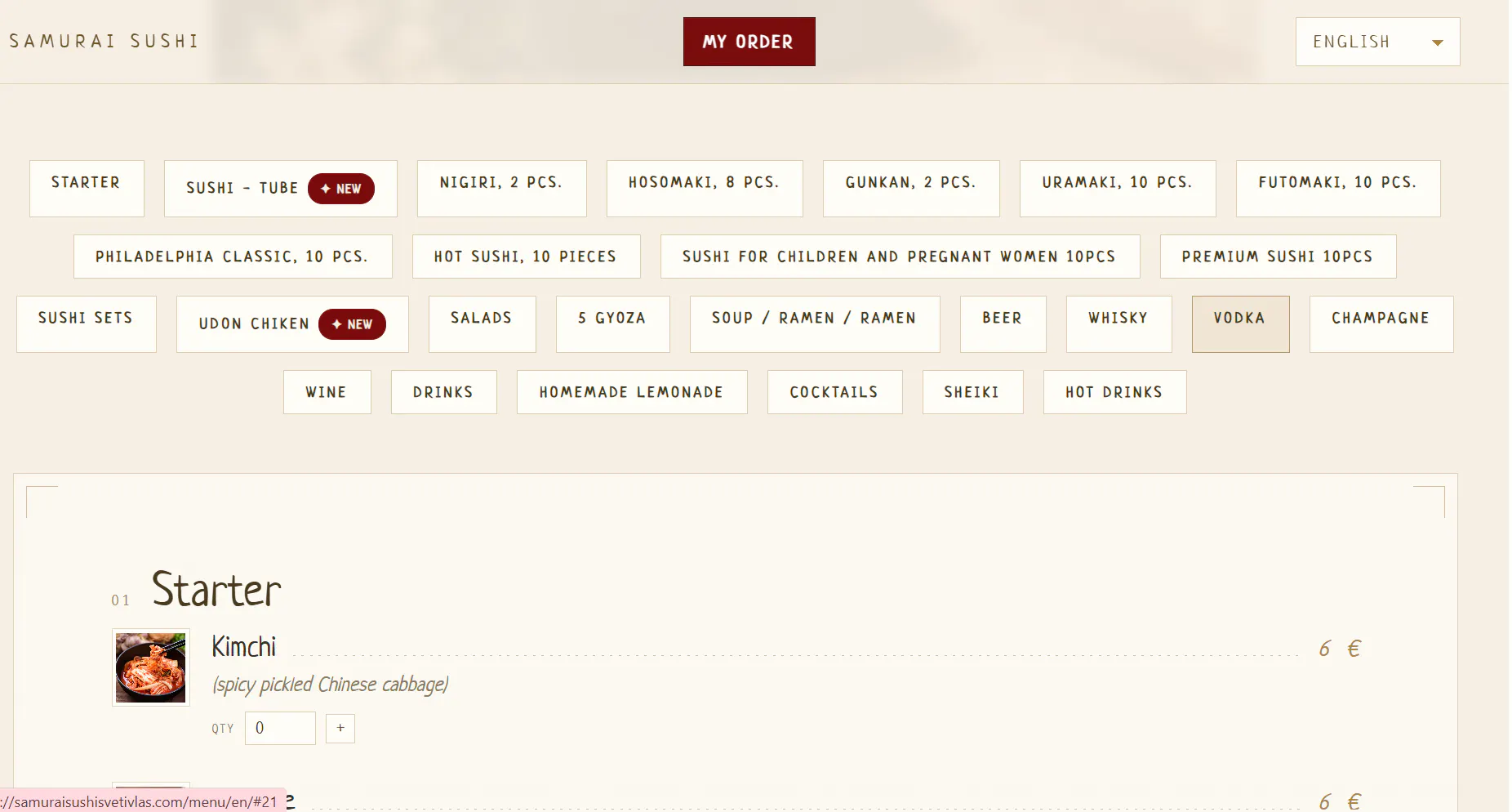This screenshot has width=1512, height=812.
Task: Expand the English language dropdown
Action: [1377, 42]
